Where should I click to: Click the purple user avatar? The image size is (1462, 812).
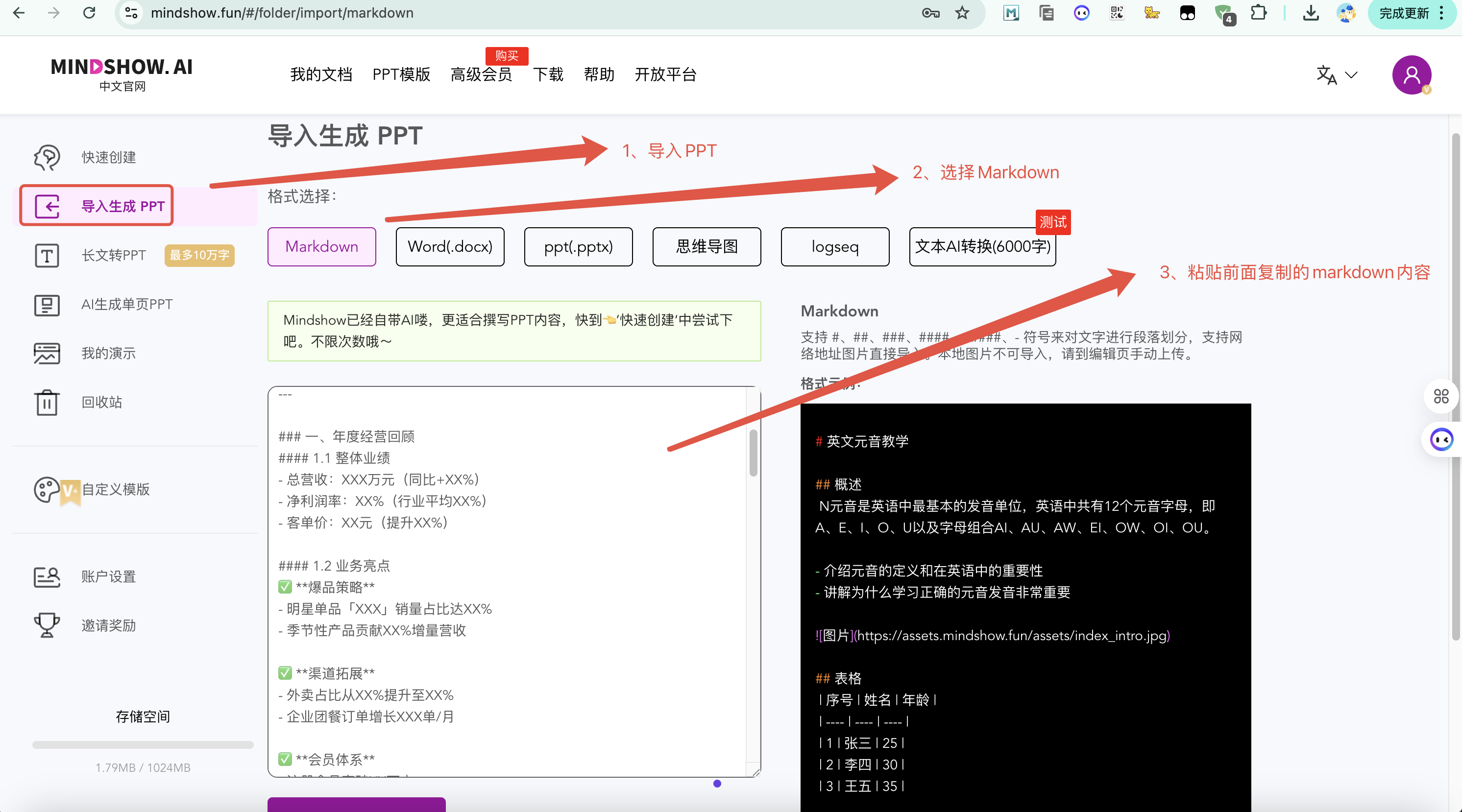pos(1411,75)
